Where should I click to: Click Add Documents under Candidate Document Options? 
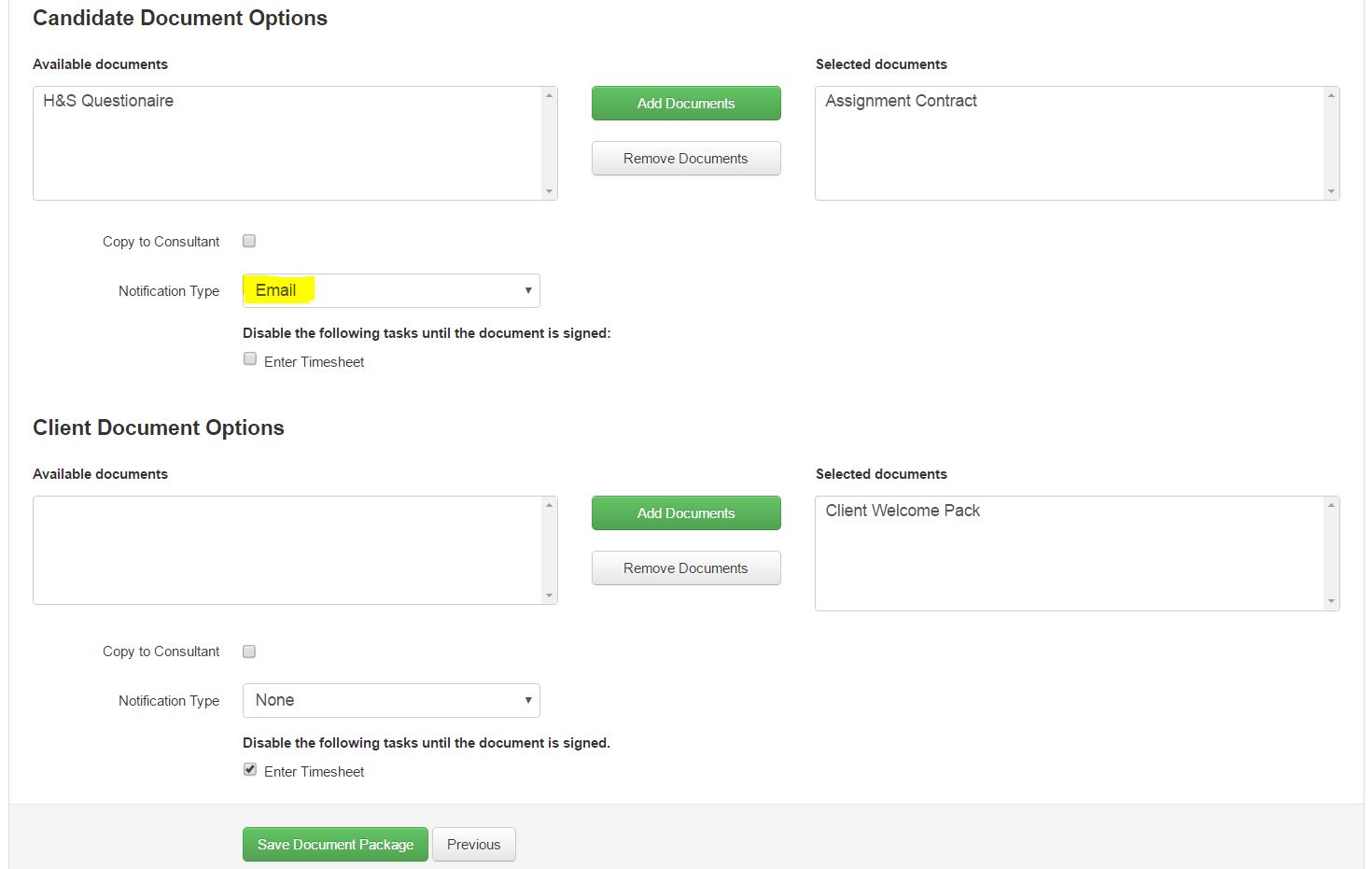[x=686, y=104]
